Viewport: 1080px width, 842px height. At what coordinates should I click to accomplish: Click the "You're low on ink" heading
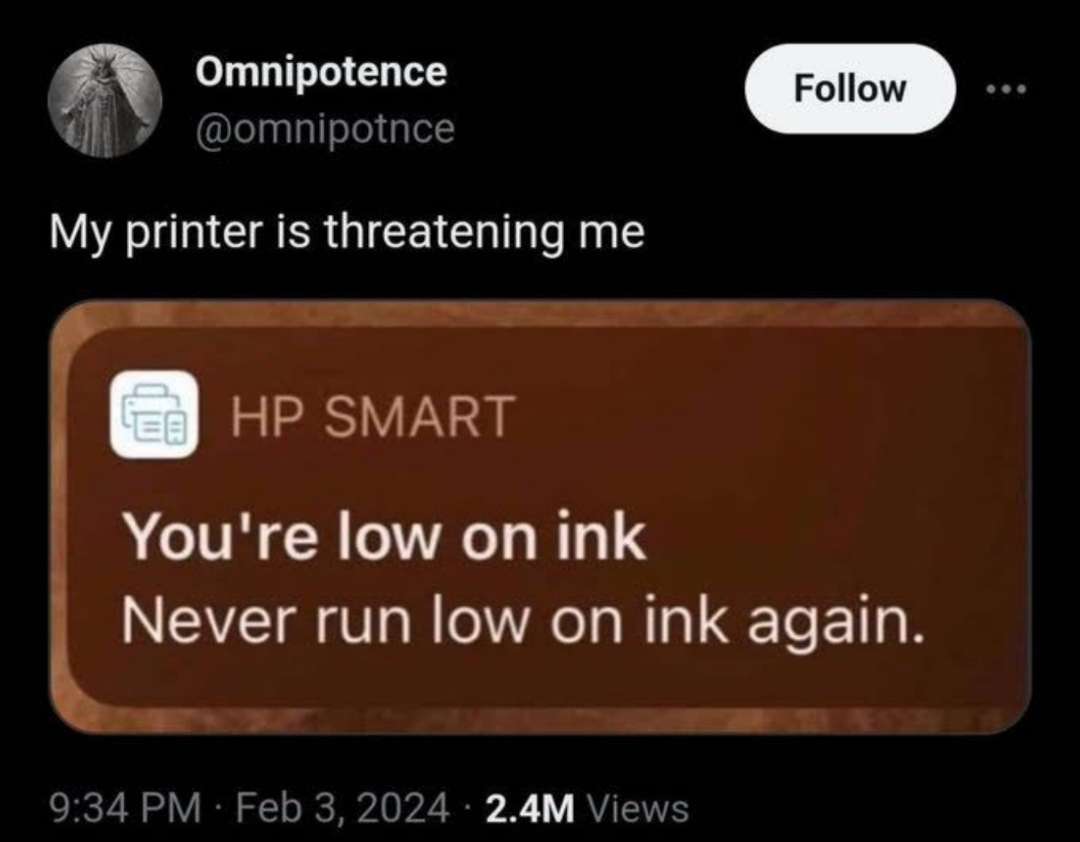[384, 537]
